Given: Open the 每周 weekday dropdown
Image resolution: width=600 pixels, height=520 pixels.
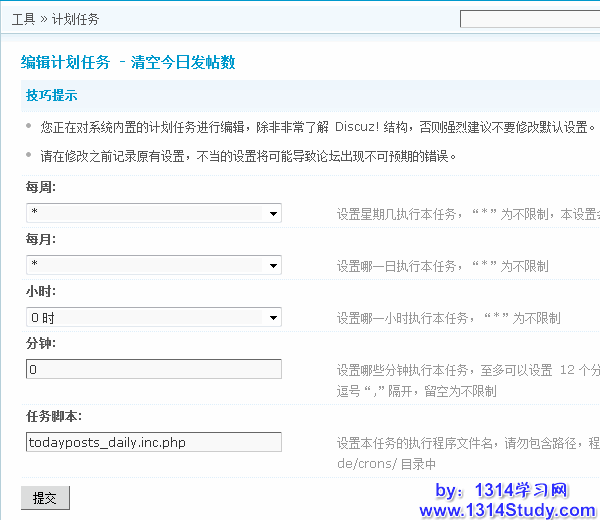Looking at the screenshot, I should pos(154,213).
